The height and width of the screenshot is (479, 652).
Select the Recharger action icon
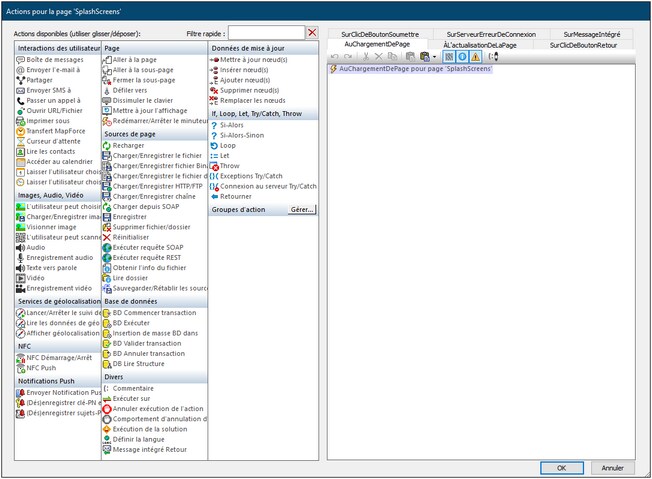(x=108, y=145)
